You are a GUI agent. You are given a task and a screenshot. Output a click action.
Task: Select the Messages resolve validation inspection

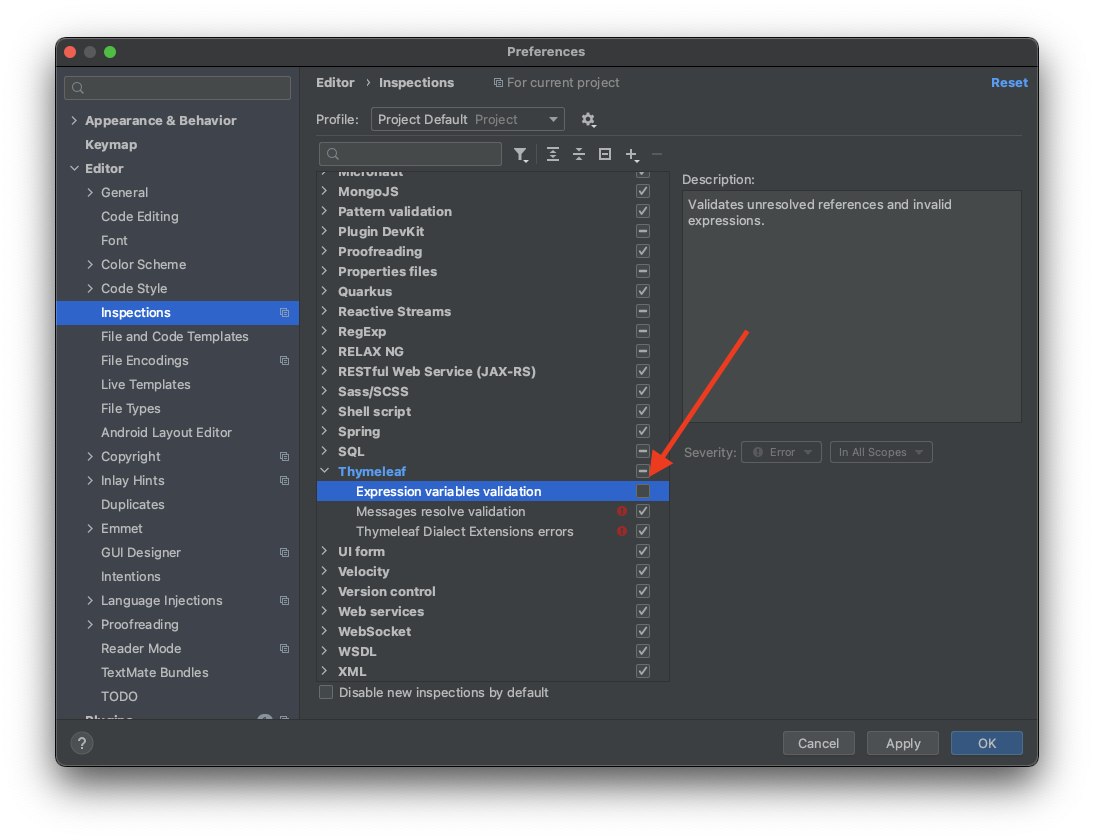(493, 511)
